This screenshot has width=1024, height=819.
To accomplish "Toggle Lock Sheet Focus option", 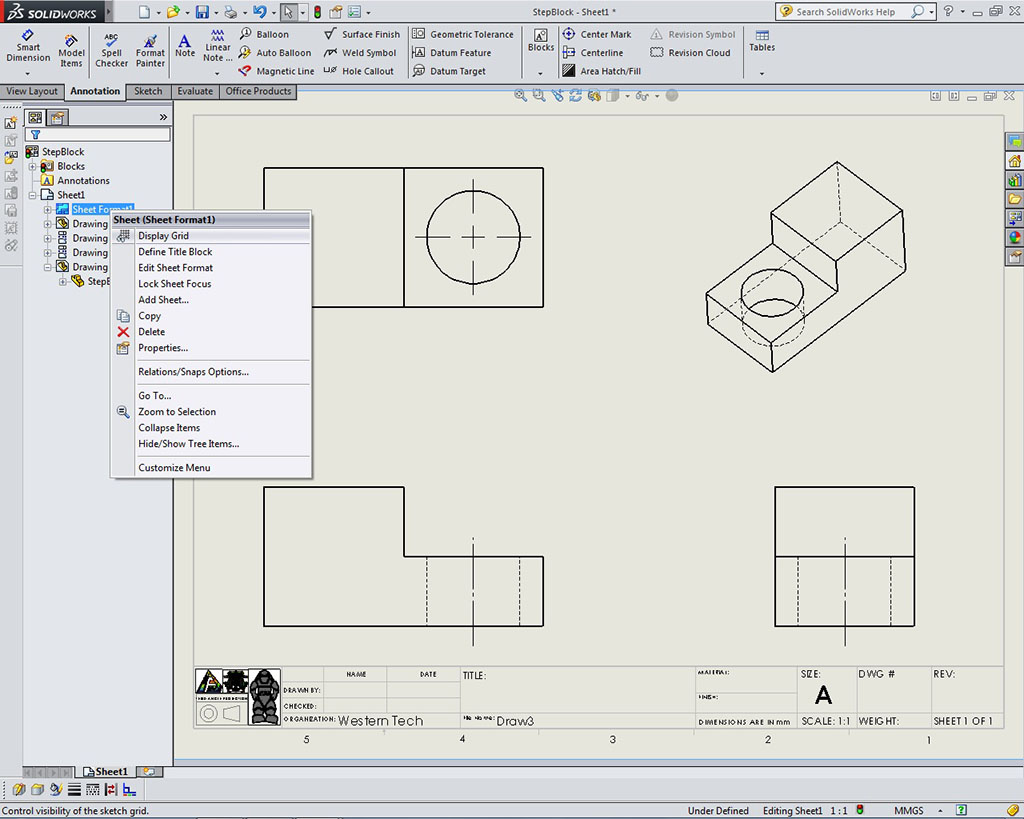I will 174,284.
